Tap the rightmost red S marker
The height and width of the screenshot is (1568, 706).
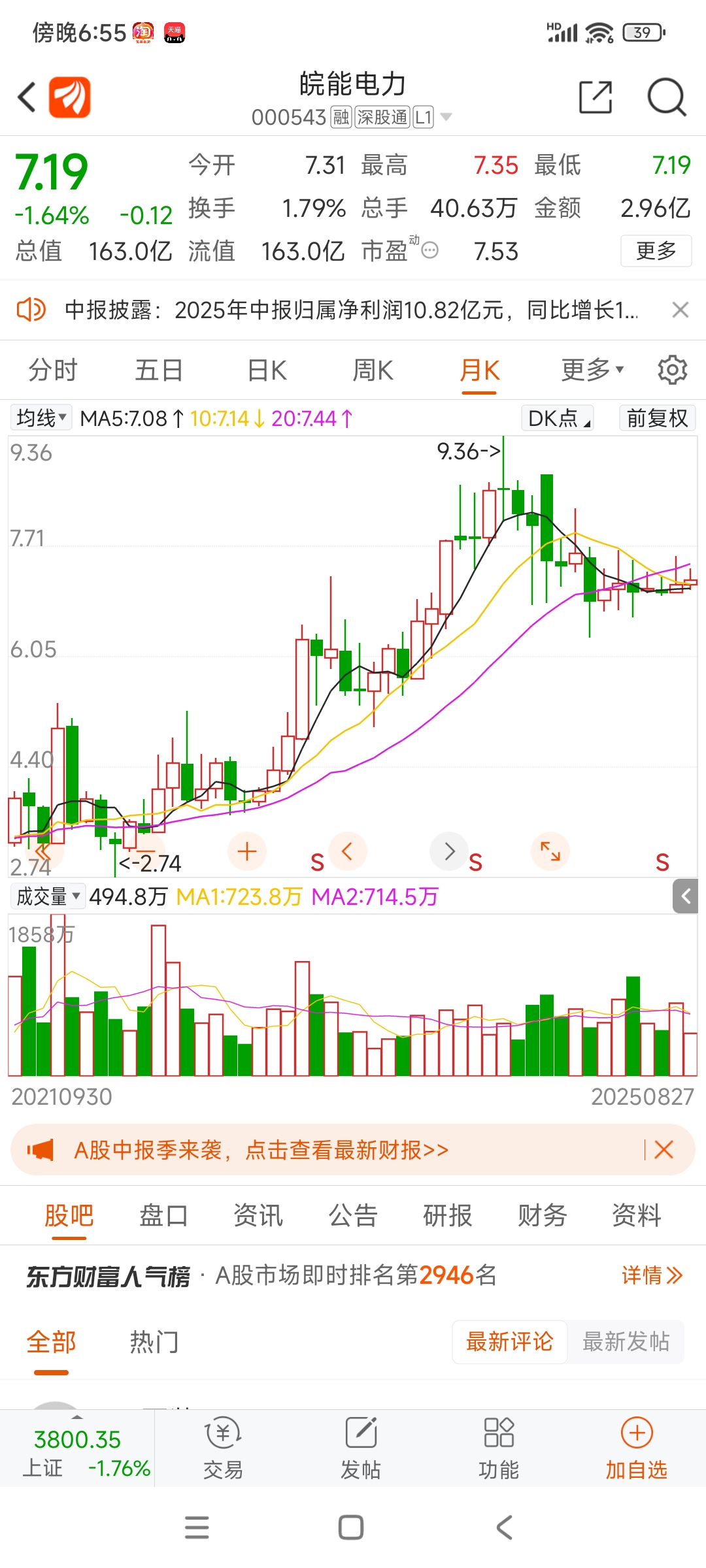(662, 862)
